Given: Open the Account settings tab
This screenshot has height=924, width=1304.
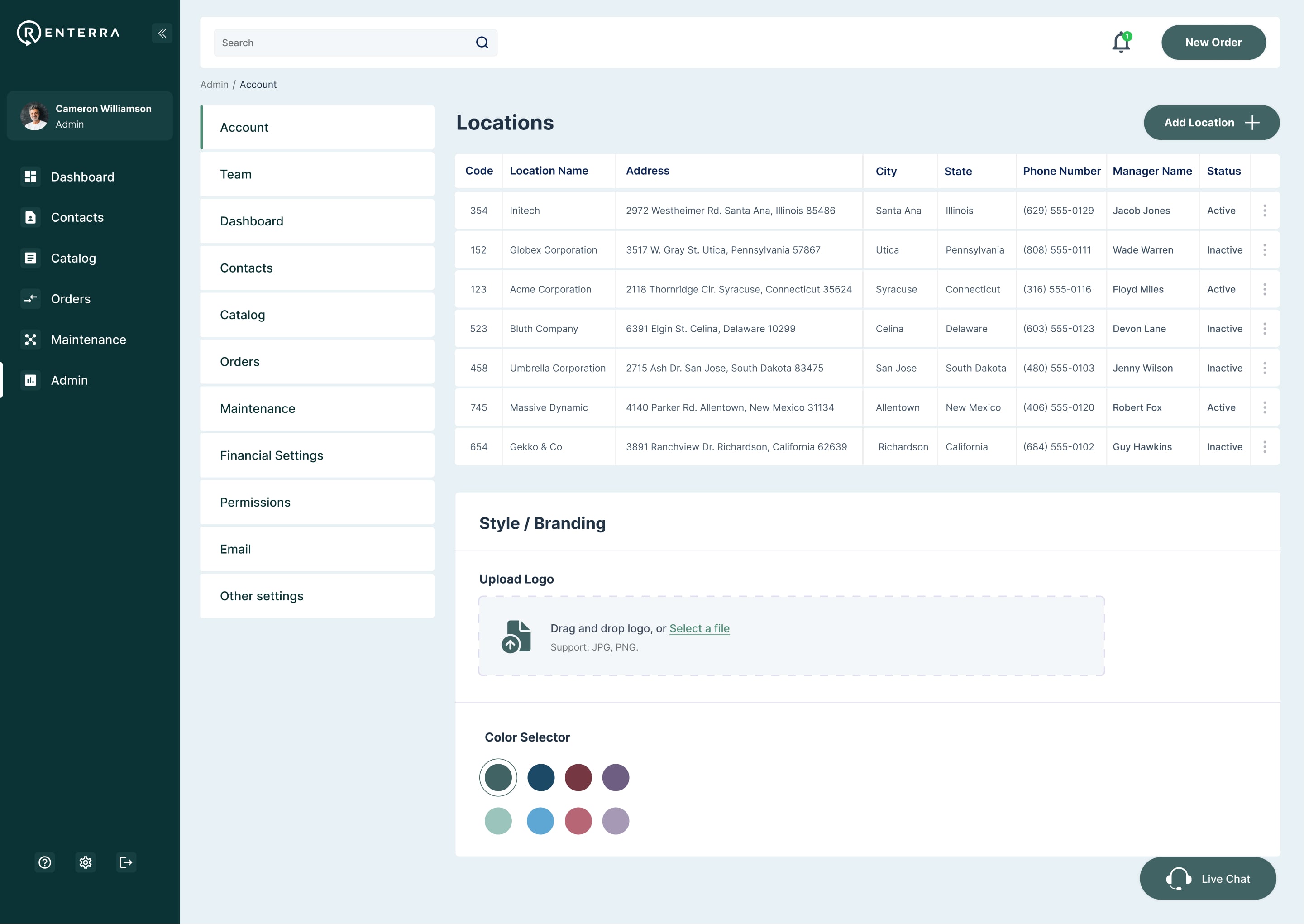Looking at the screenshot, I should (x=317, y=128).
